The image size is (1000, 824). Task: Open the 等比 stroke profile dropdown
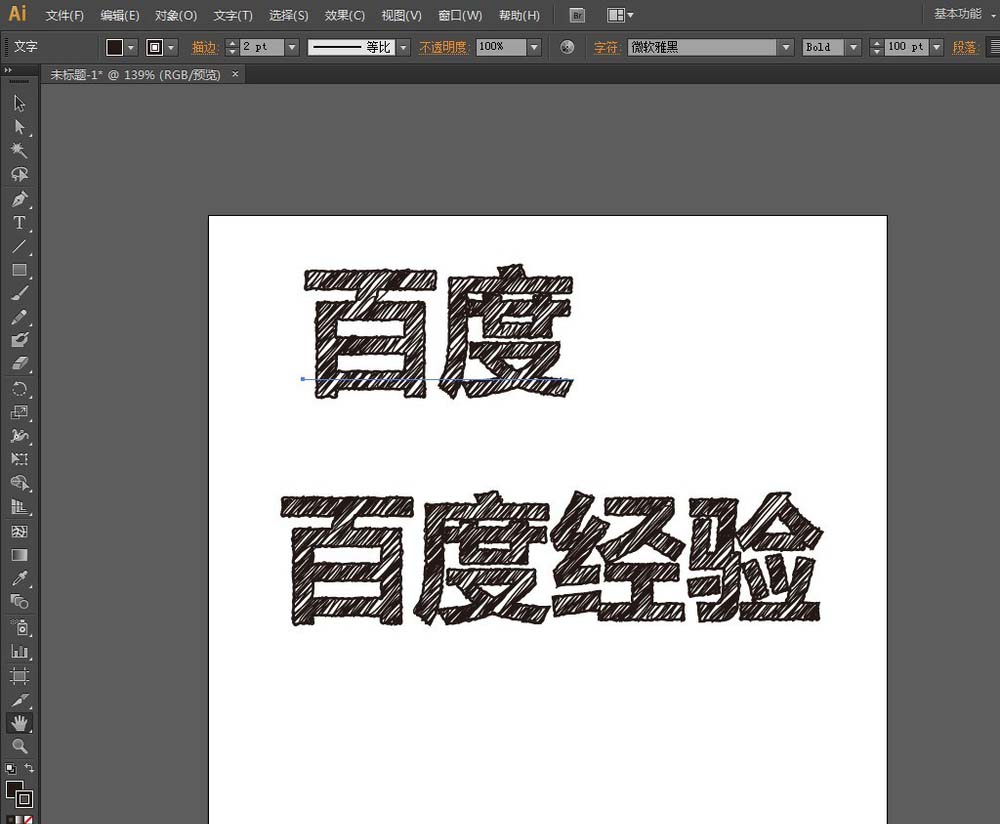pyautogui.click(x=403, y=47)
